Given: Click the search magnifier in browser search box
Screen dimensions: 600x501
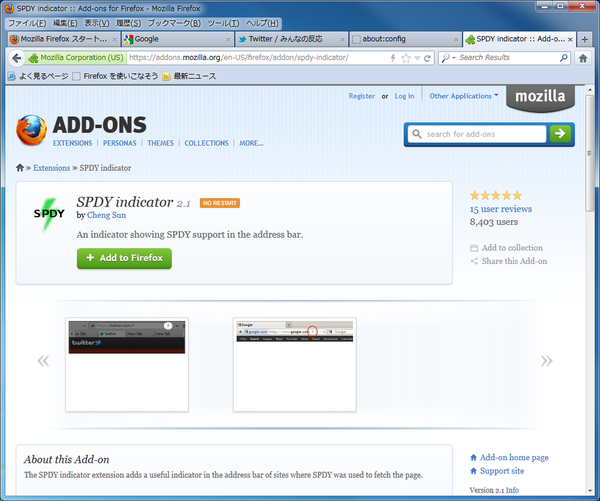Looking at the screenshot, I should (563, 58).
